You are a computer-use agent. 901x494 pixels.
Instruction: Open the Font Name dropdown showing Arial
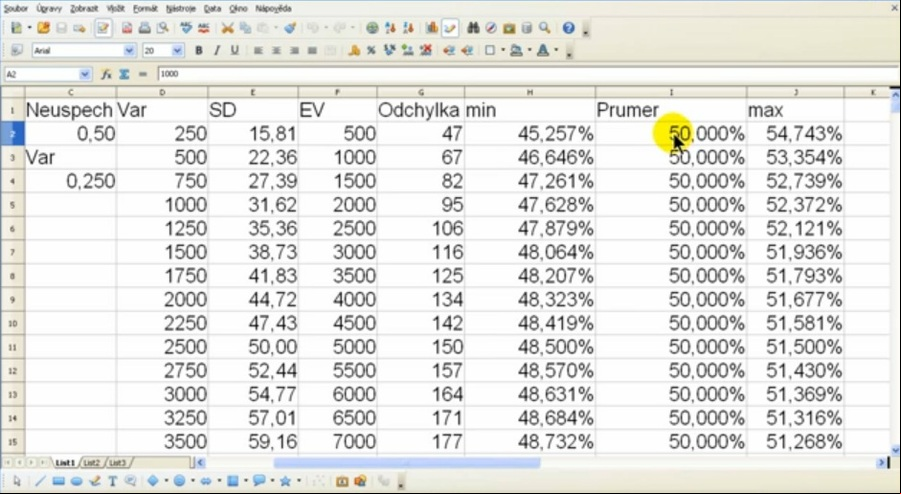[x=129, y=51]
